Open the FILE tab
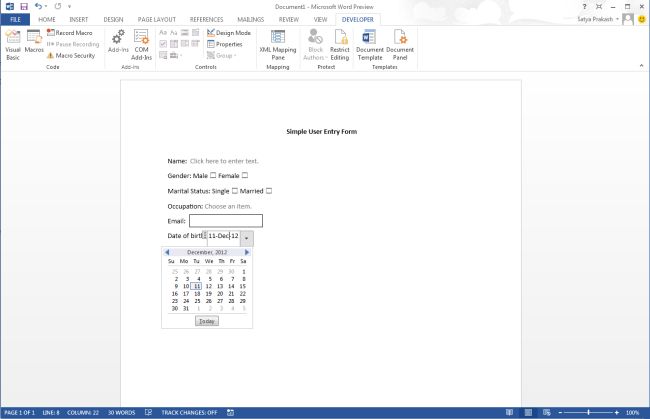Screen dimensions: 650x419 point(15,19)
